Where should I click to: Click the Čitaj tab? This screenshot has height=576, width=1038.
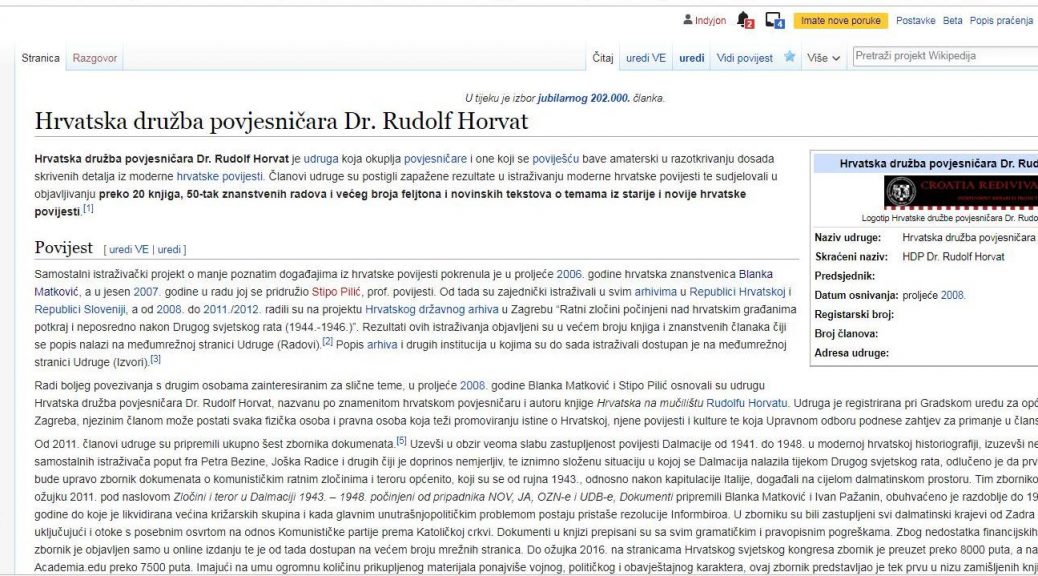click(x=603, y=58)
